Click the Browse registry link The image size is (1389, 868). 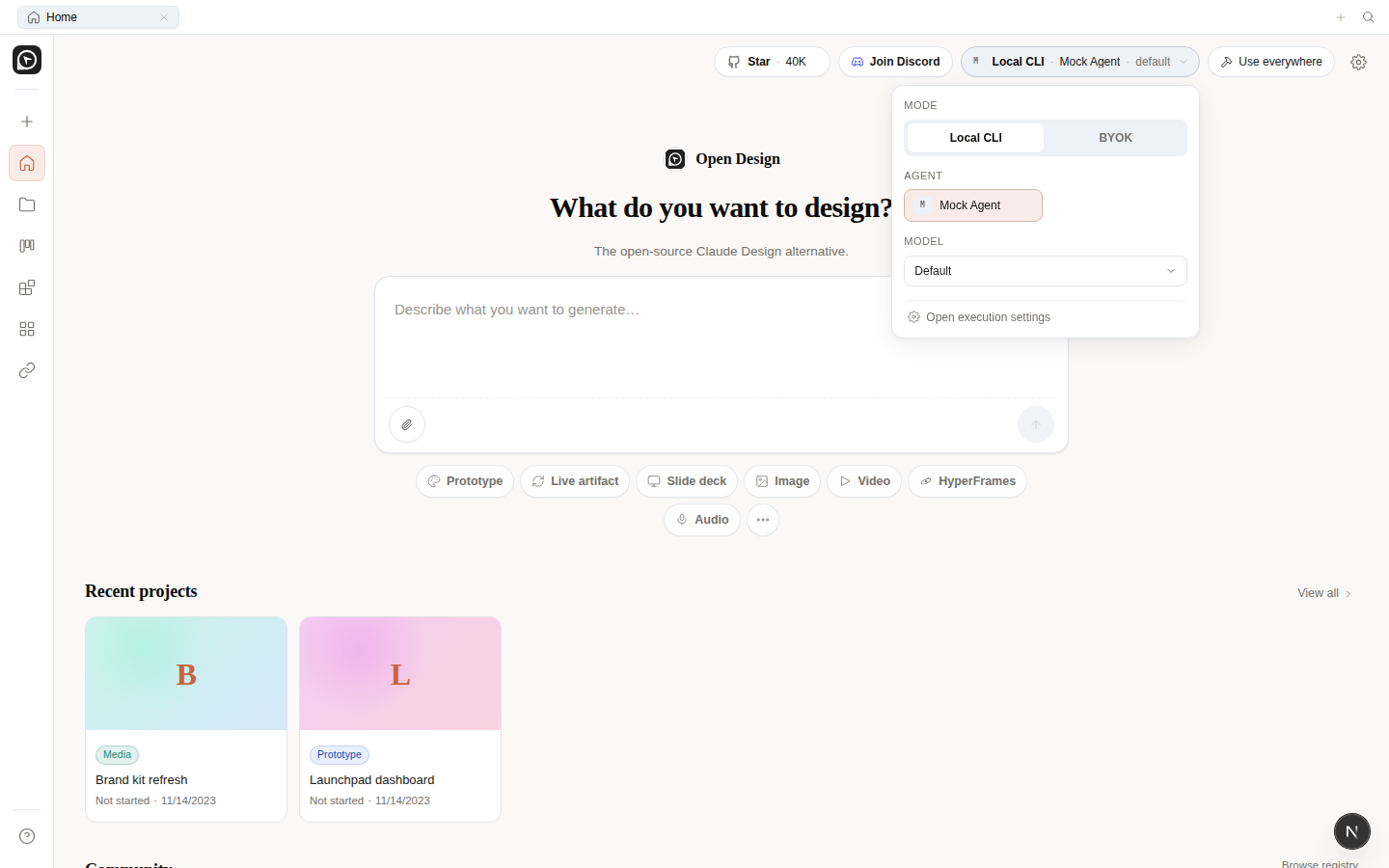(x=1320, y=864)
